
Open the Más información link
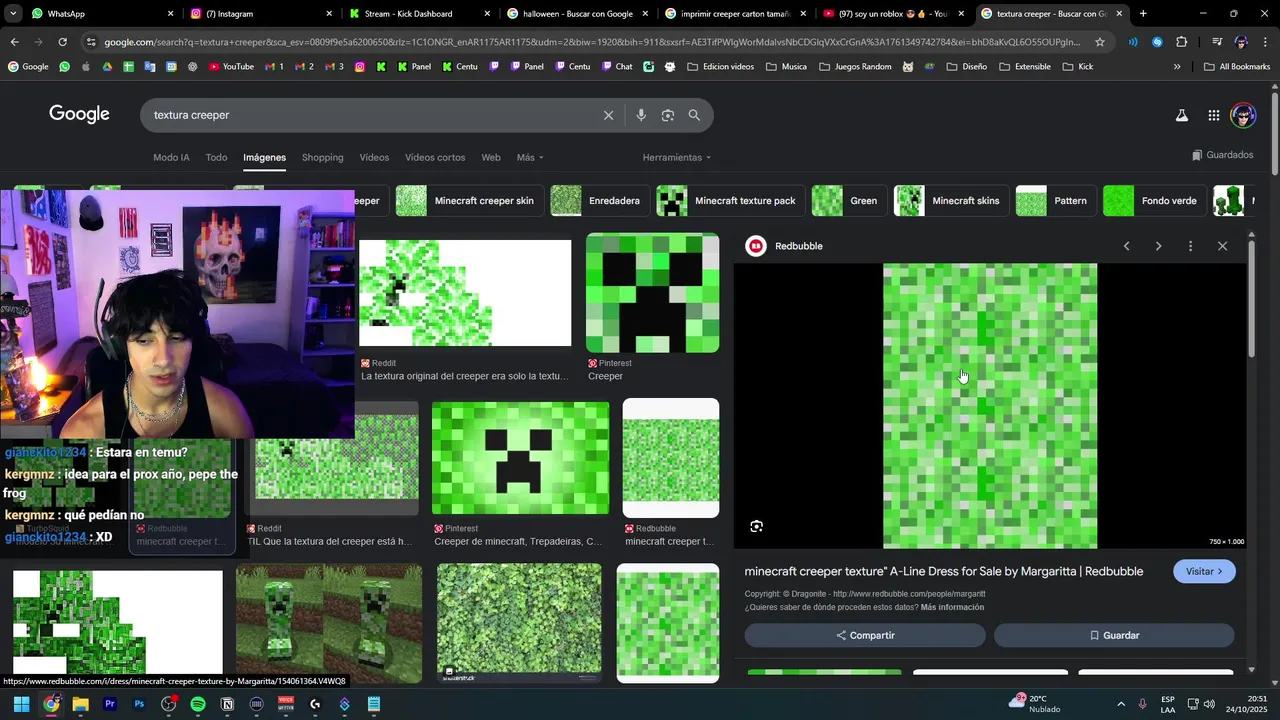click(x=952, y=607)
